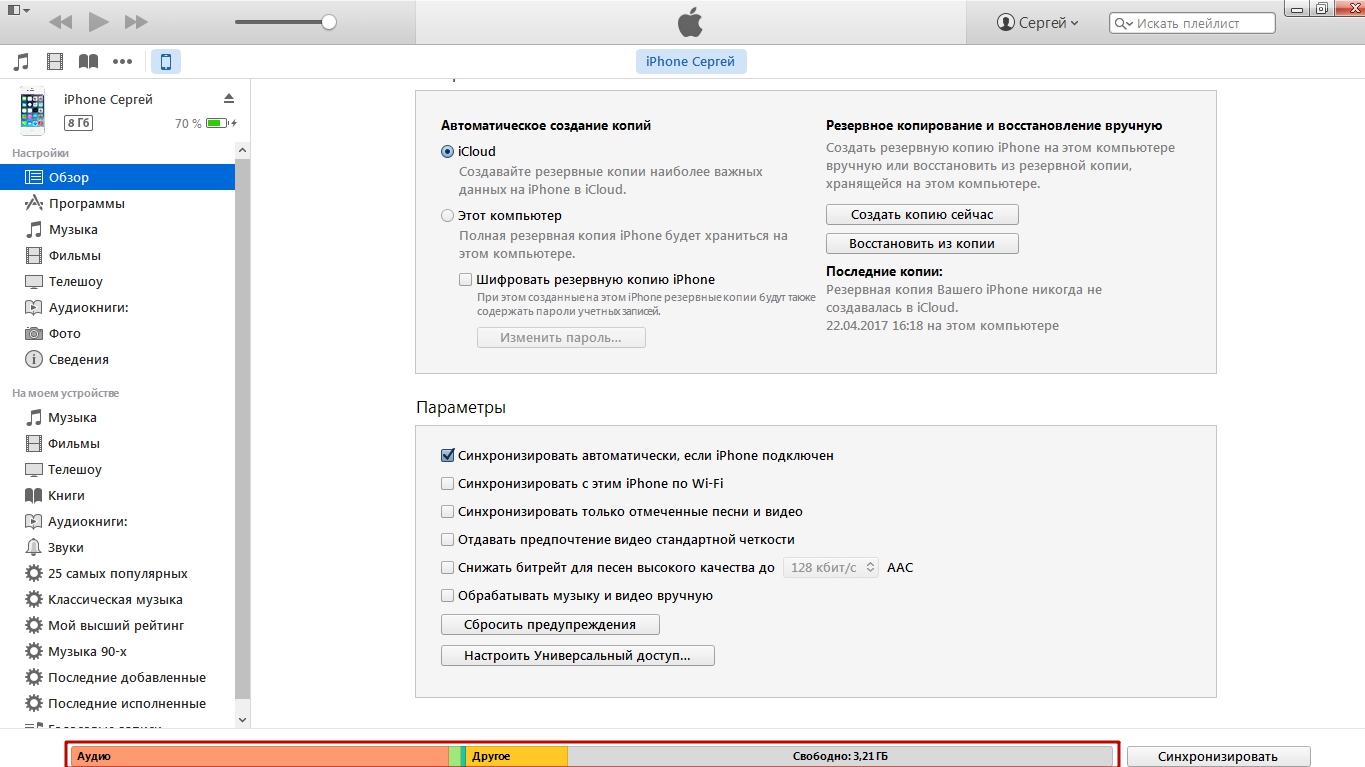1365x767 pixels.
Task: Uncheck Синхронизировать автоматически, если iPhone подключен
Action: [x=447, y=455]
